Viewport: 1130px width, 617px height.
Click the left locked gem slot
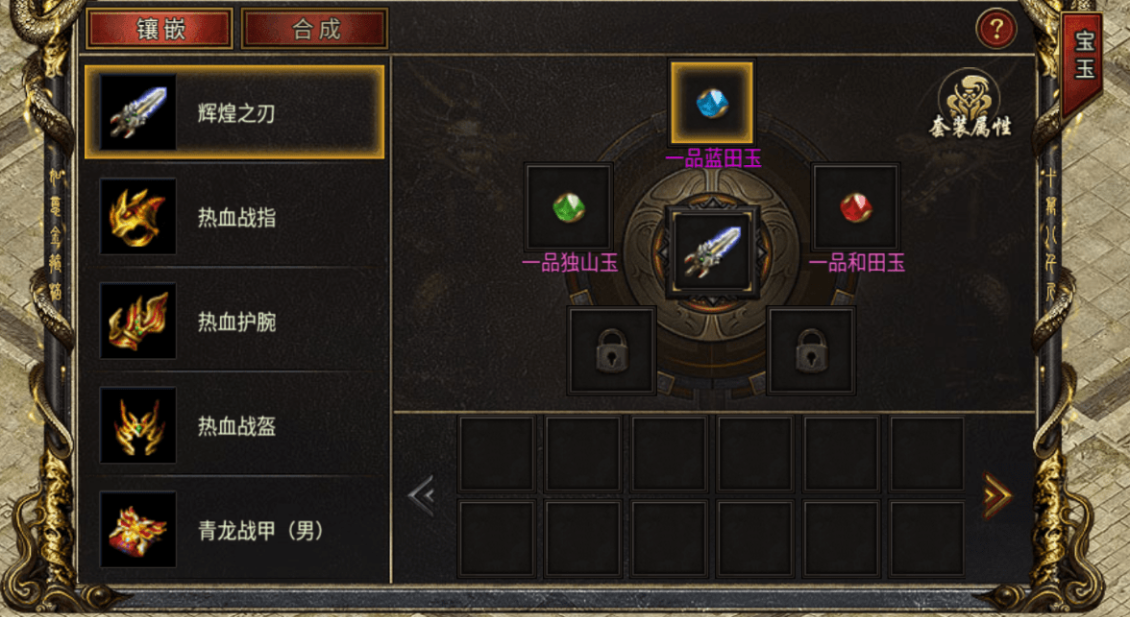tap(611, 350)
